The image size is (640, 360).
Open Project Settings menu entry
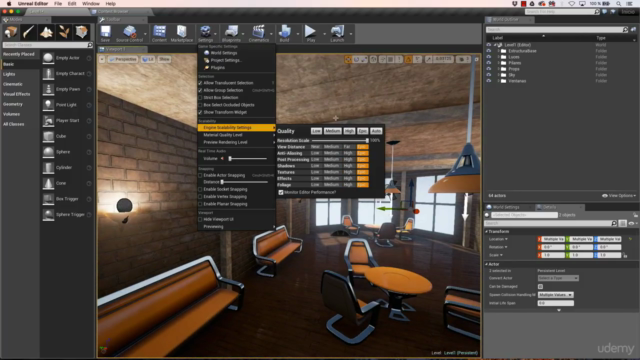222,60
